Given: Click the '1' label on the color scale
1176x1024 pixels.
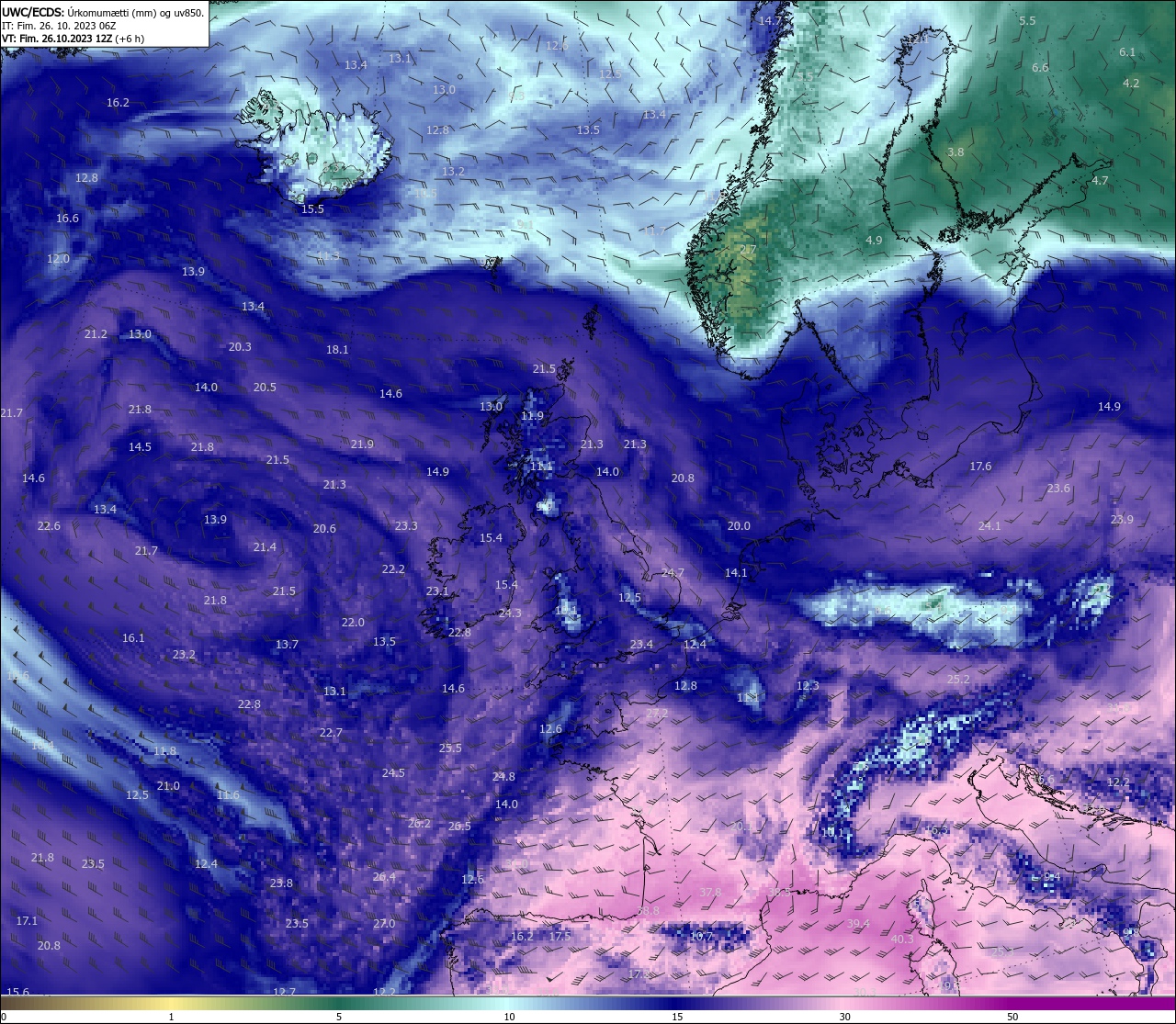Looking at the screenshot, I should coord(172,1017).
